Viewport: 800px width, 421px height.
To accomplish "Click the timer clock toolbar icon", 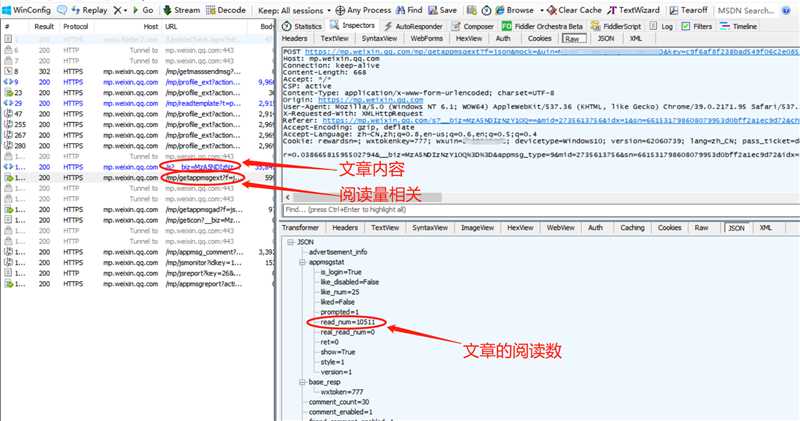I will [x=486, y=10].
